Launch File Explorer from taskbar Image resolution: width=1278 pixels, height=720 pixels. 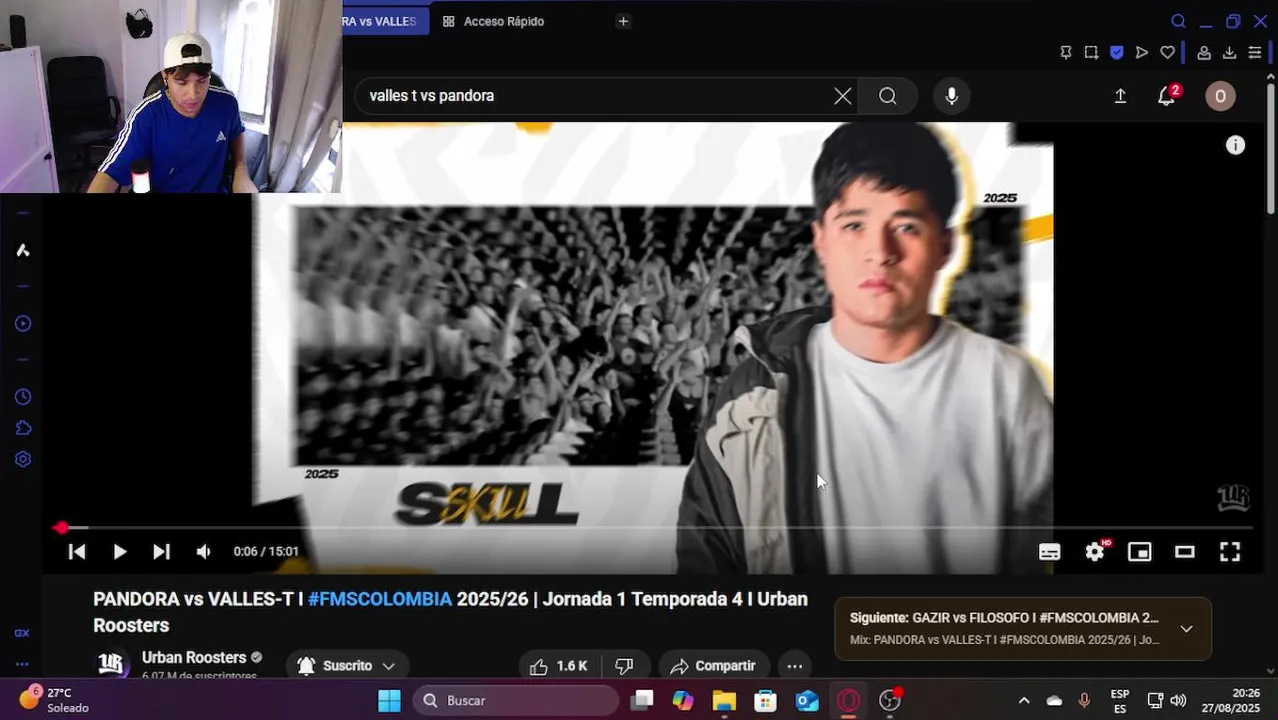point(724,701)
